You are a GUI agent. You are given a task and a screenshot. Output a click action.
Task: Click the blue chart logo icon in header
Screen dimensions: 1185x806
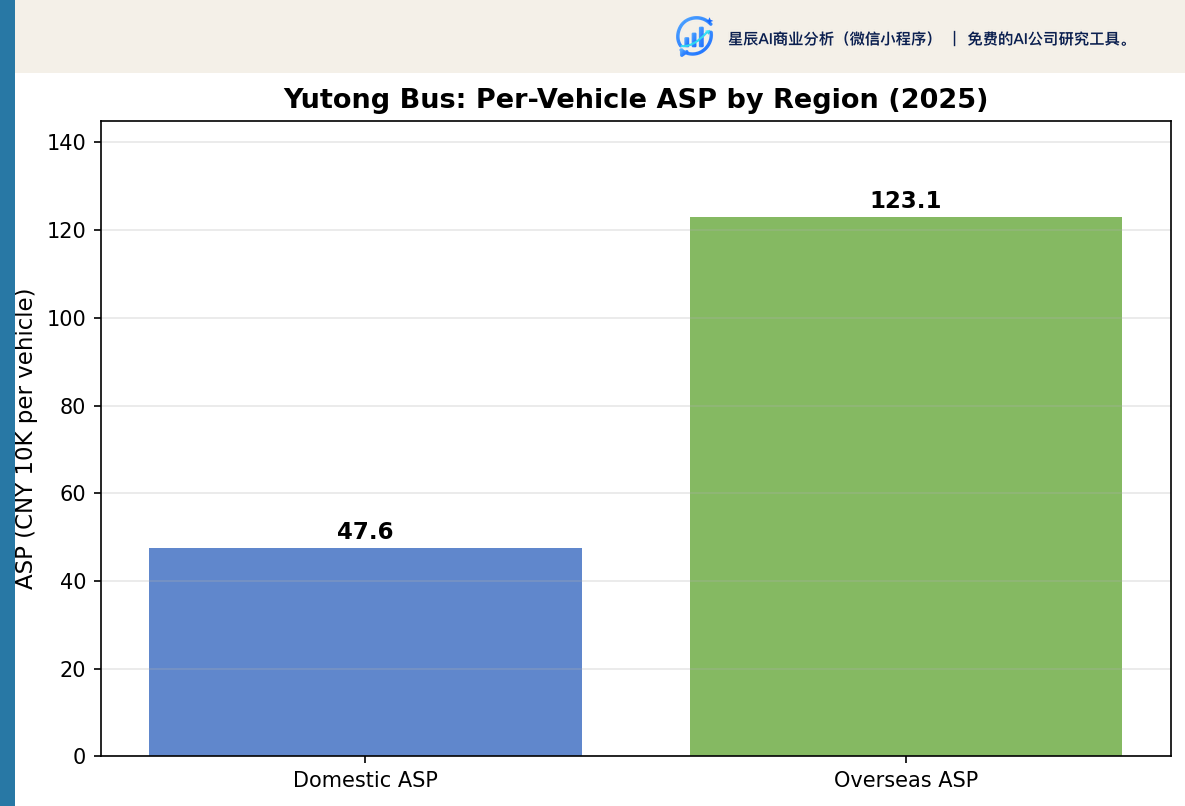point(695,37)
